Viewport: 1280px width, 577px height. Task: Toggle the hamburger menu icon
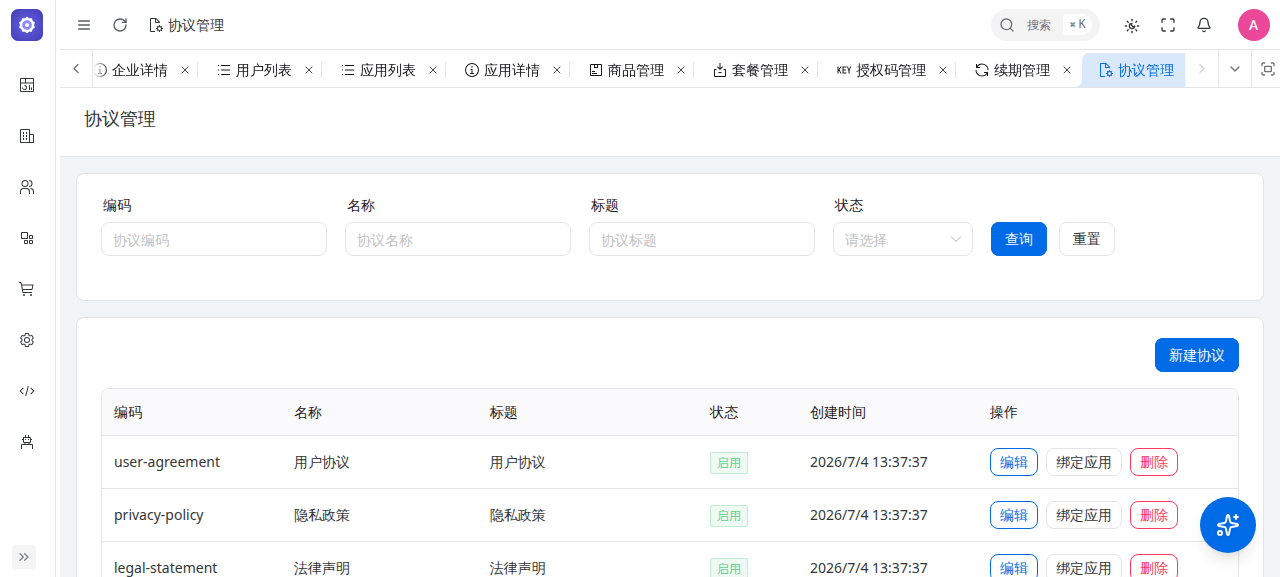tap(84, 25)
